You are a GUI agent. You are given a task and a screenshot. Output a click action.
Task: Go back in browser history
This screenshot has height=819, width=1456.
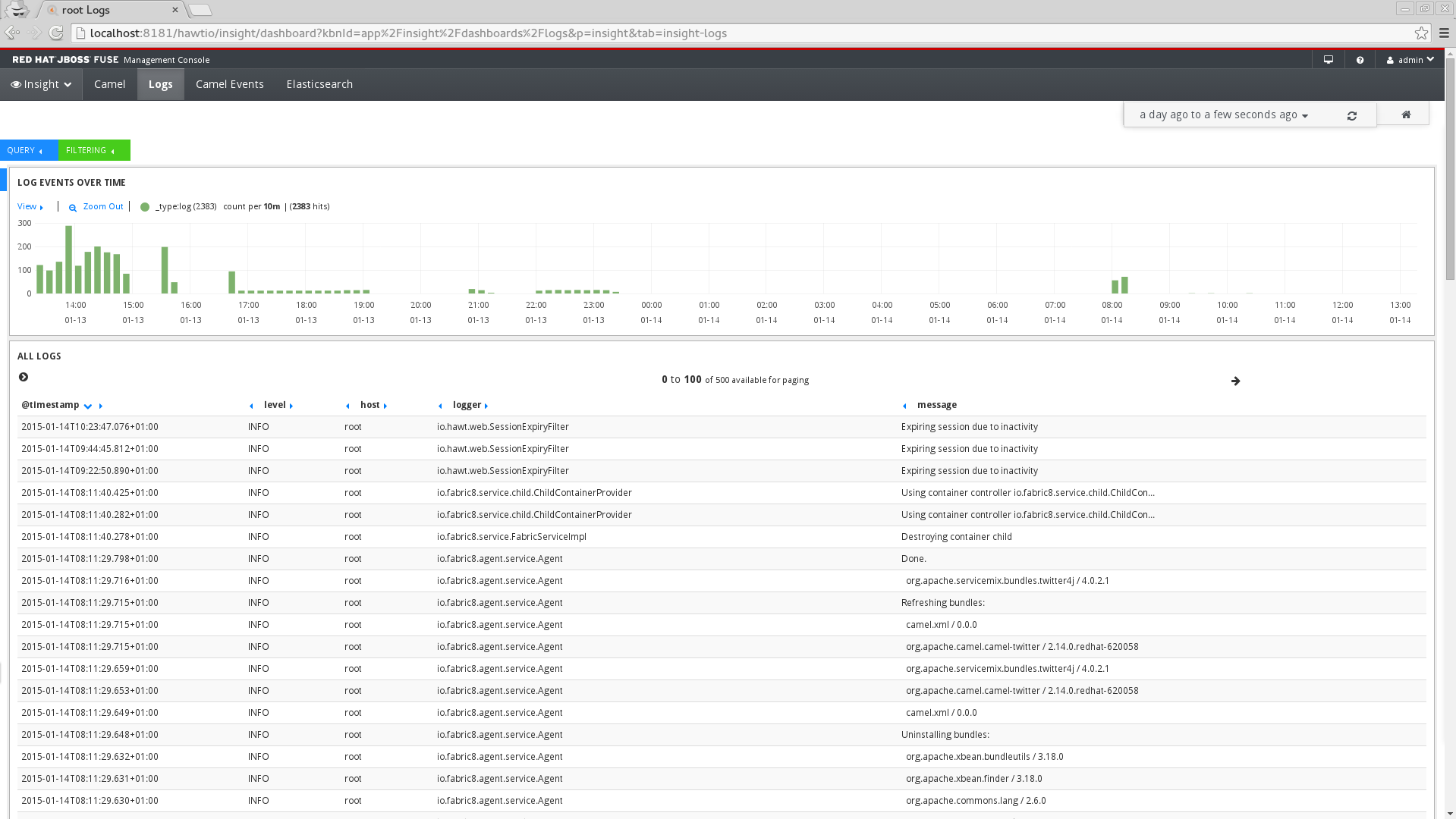pos(12,33)
